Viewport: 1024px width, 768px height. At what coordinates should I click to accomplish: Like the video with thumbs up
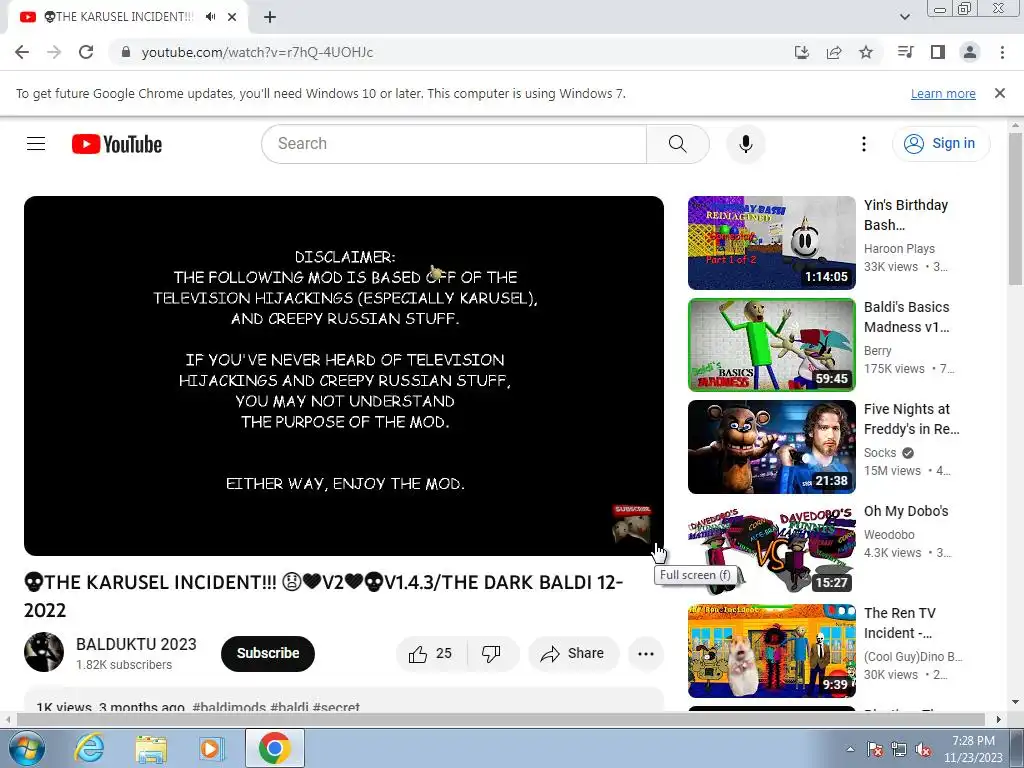click(x=431, y=654)
